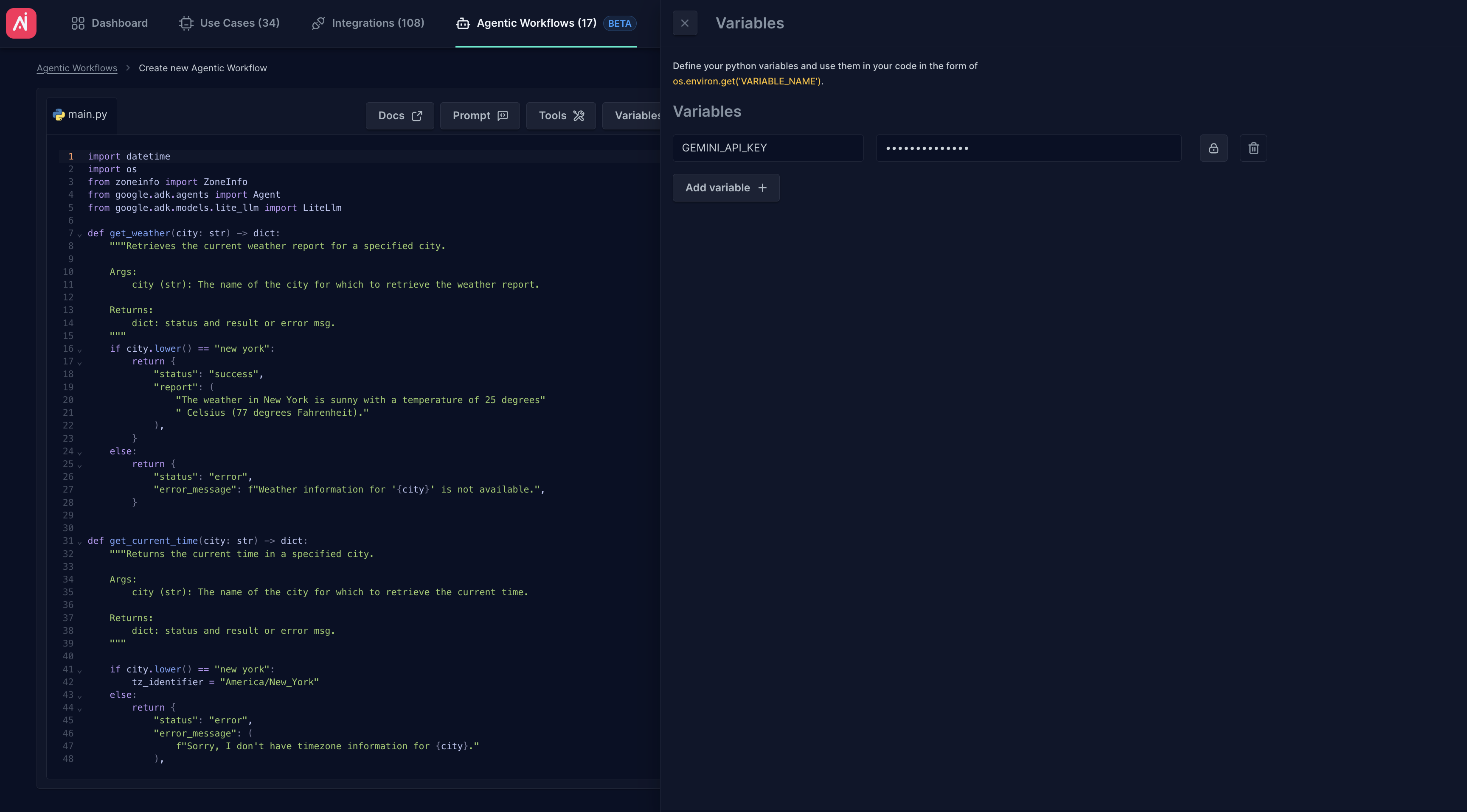Click 'import os' code line
Image resolution: width=1467 pixels, height=812 pixels.
click(x=112, y=169)
